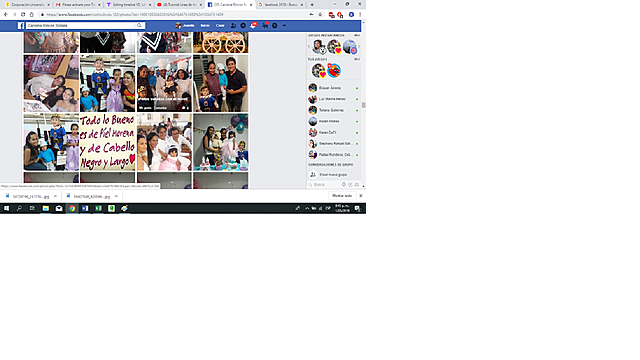Click Crear nuevo grupo in chat sidebar
Image resolution: width=640 pixels, height=360 pixels.
333,175
